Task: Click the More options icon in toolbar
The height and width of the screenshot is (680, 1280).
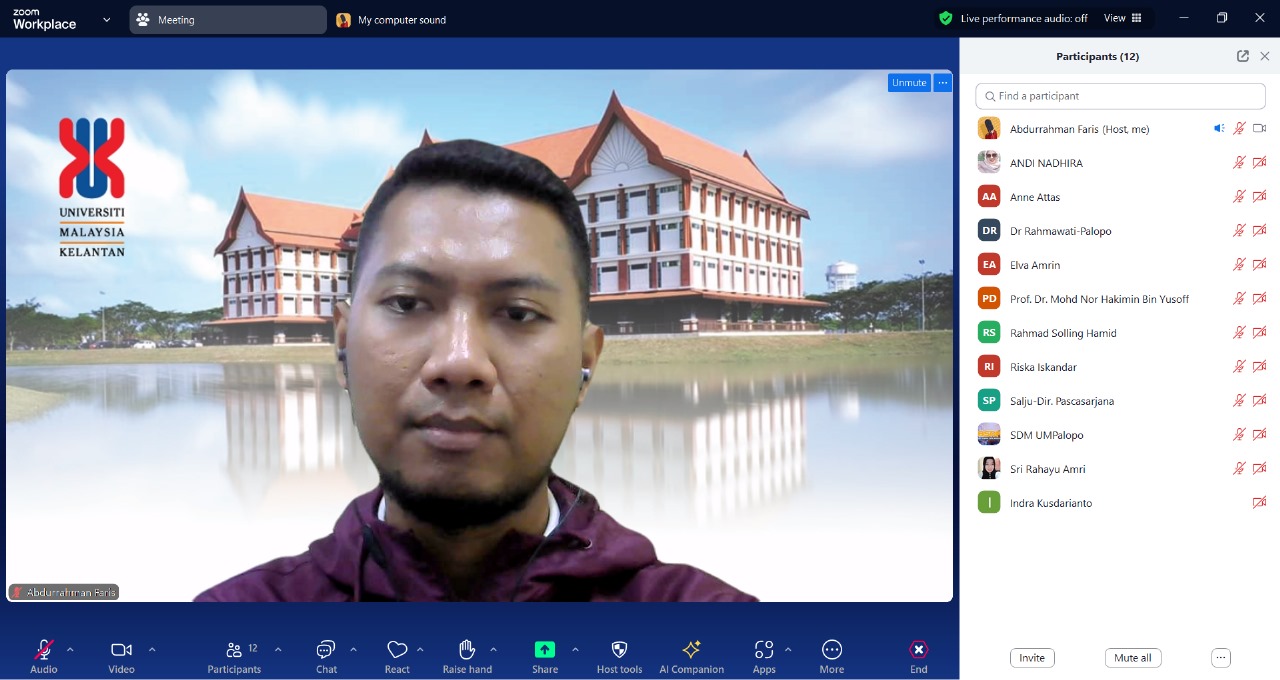Action: pos(831,650)
